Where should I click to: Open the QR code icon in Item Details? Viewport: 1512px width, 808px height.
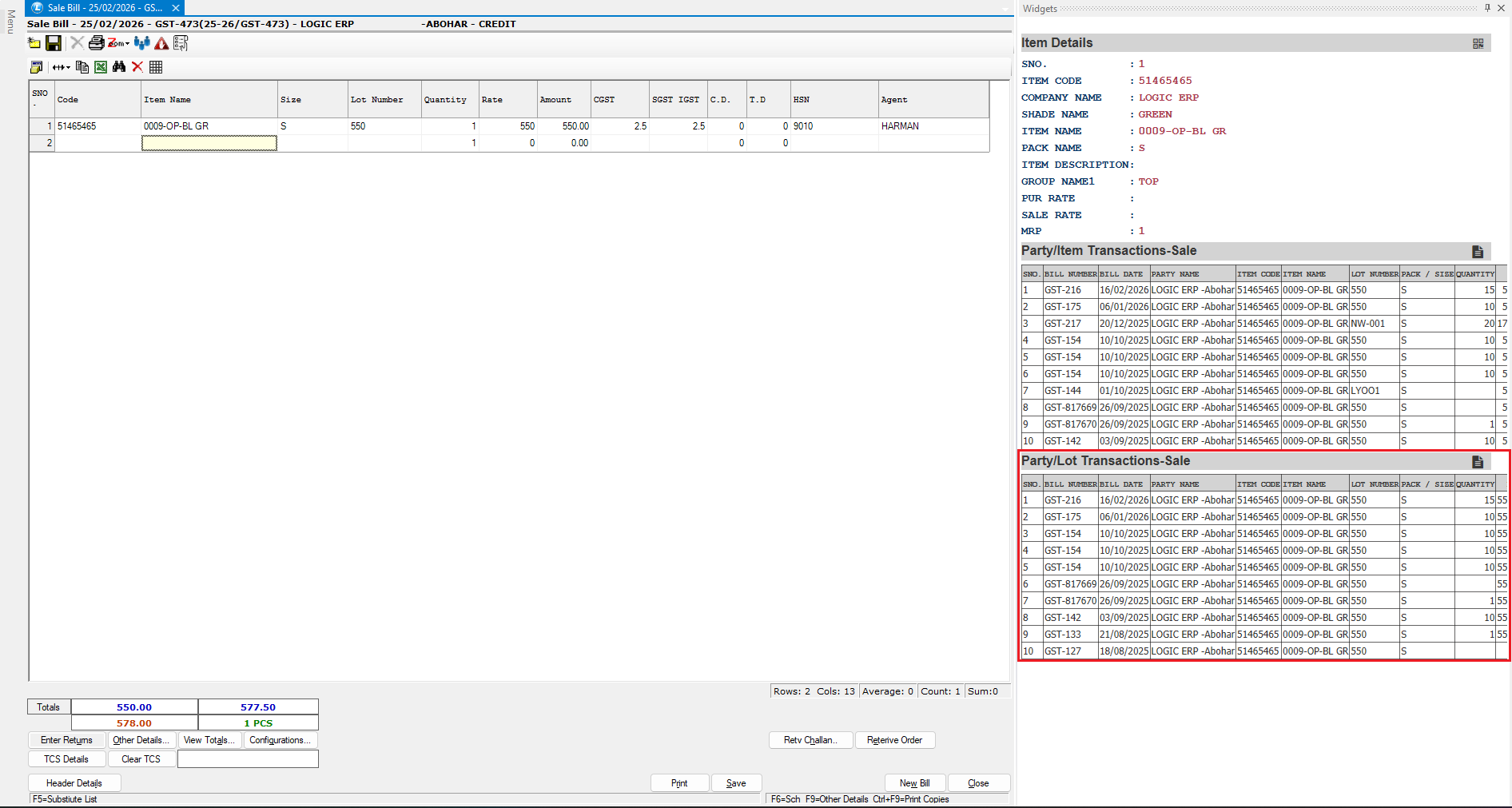pos(1478,43)
